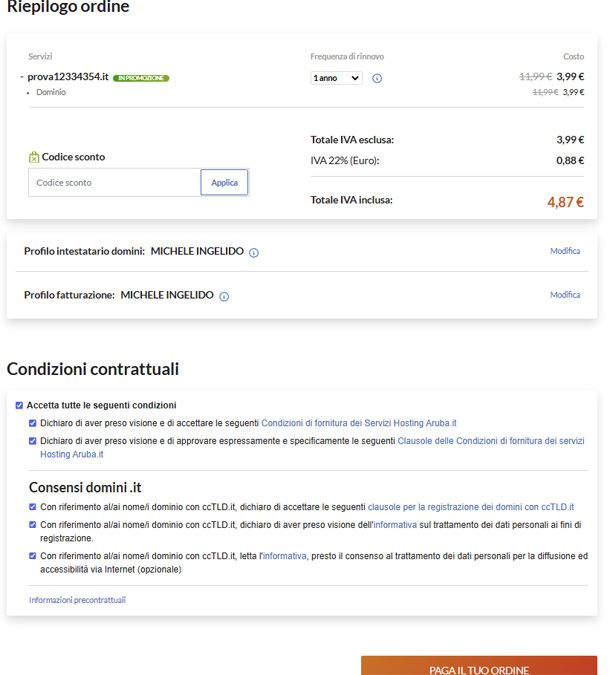
Task: Click info icon beside Profilo intestatario domini
Action: [254, 252]
